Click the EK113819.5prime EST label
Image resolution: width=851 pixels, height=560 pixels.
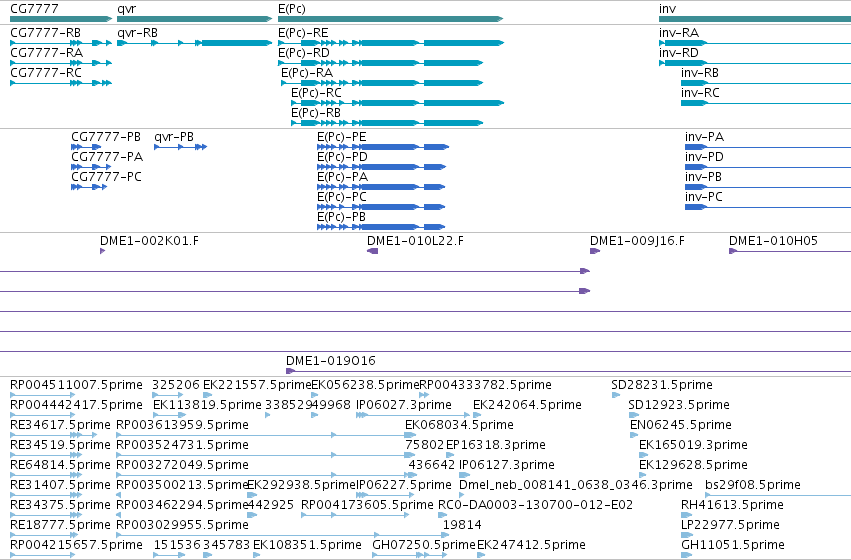tap(207, 405)
